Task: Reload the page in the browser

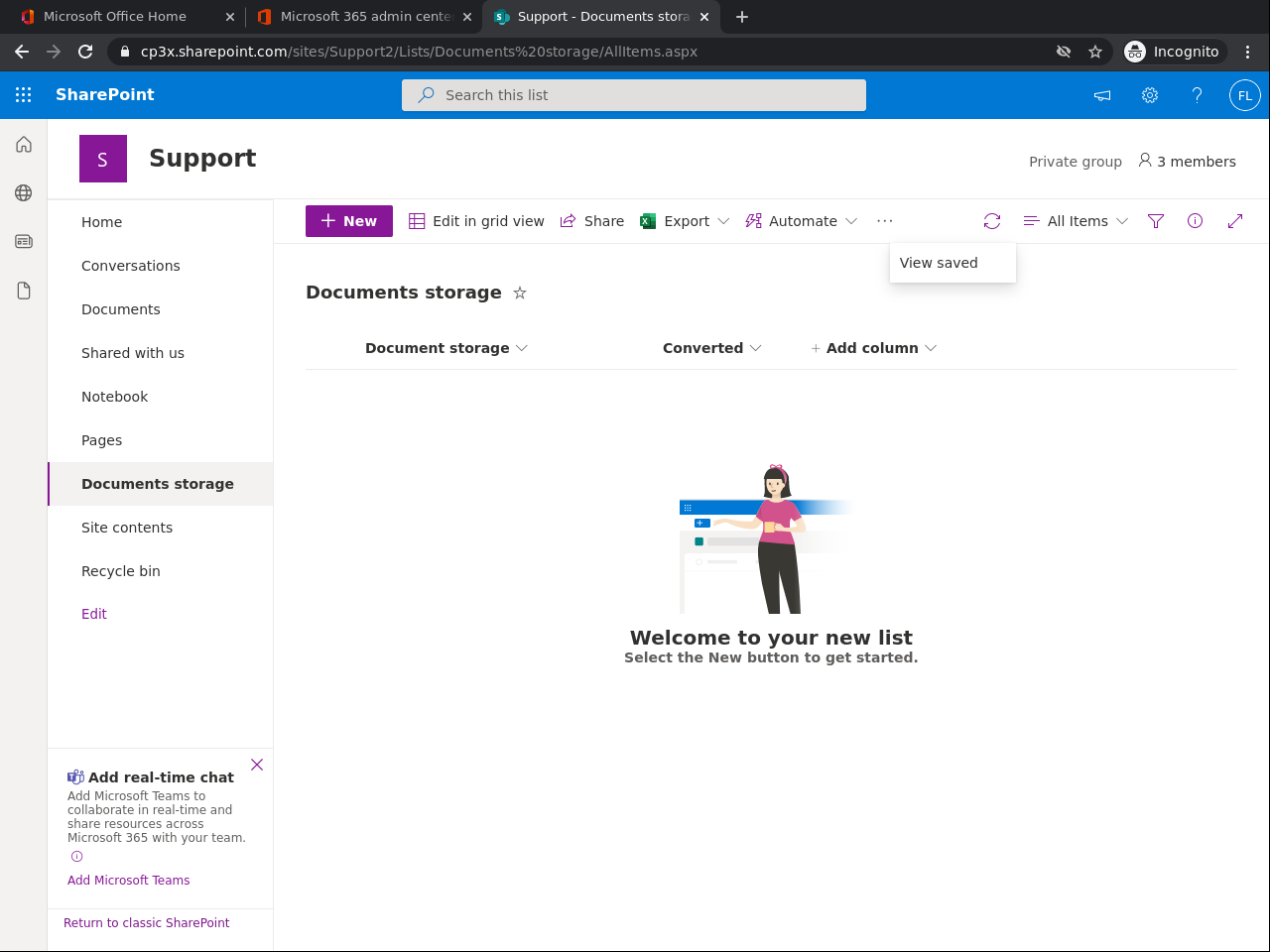Action: [x=85, y=52]
